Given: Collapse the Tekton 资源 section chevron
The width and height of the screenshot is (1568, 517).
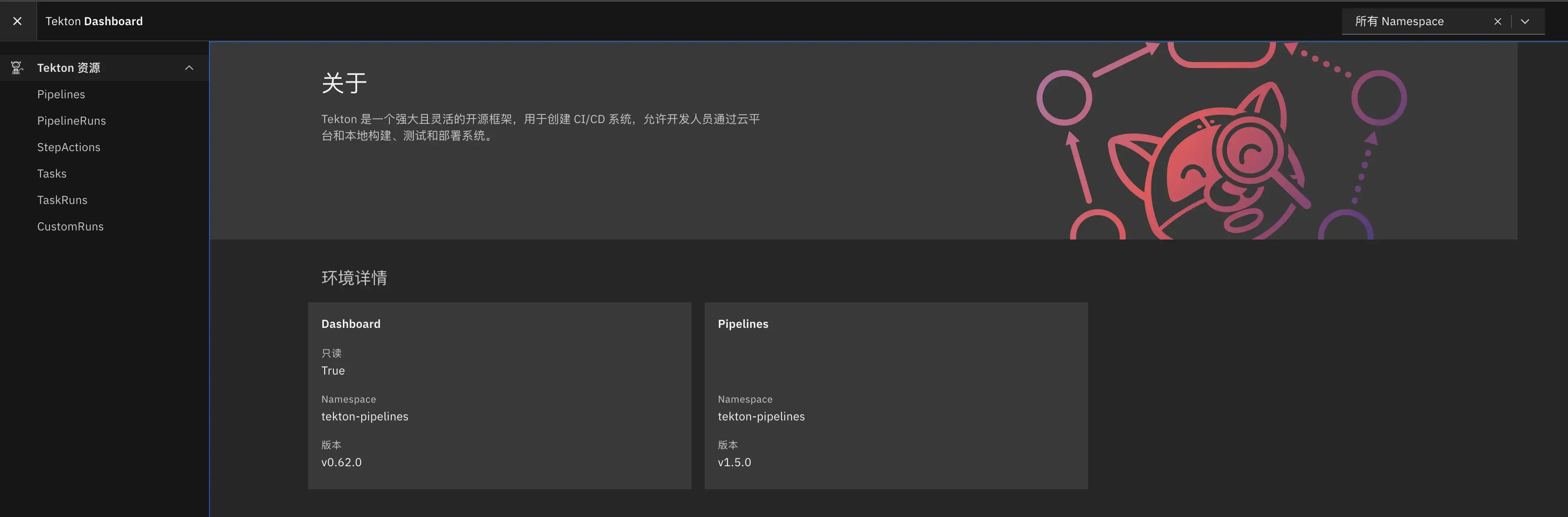Looking at the screenshot, I should pos(189,67).
